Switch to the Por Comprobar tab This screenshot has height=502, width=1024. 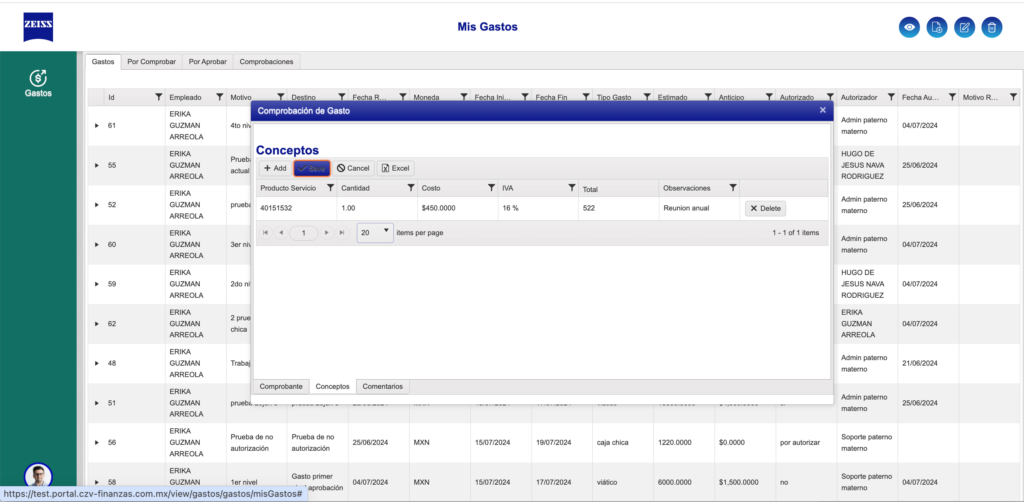coord(152,61)
